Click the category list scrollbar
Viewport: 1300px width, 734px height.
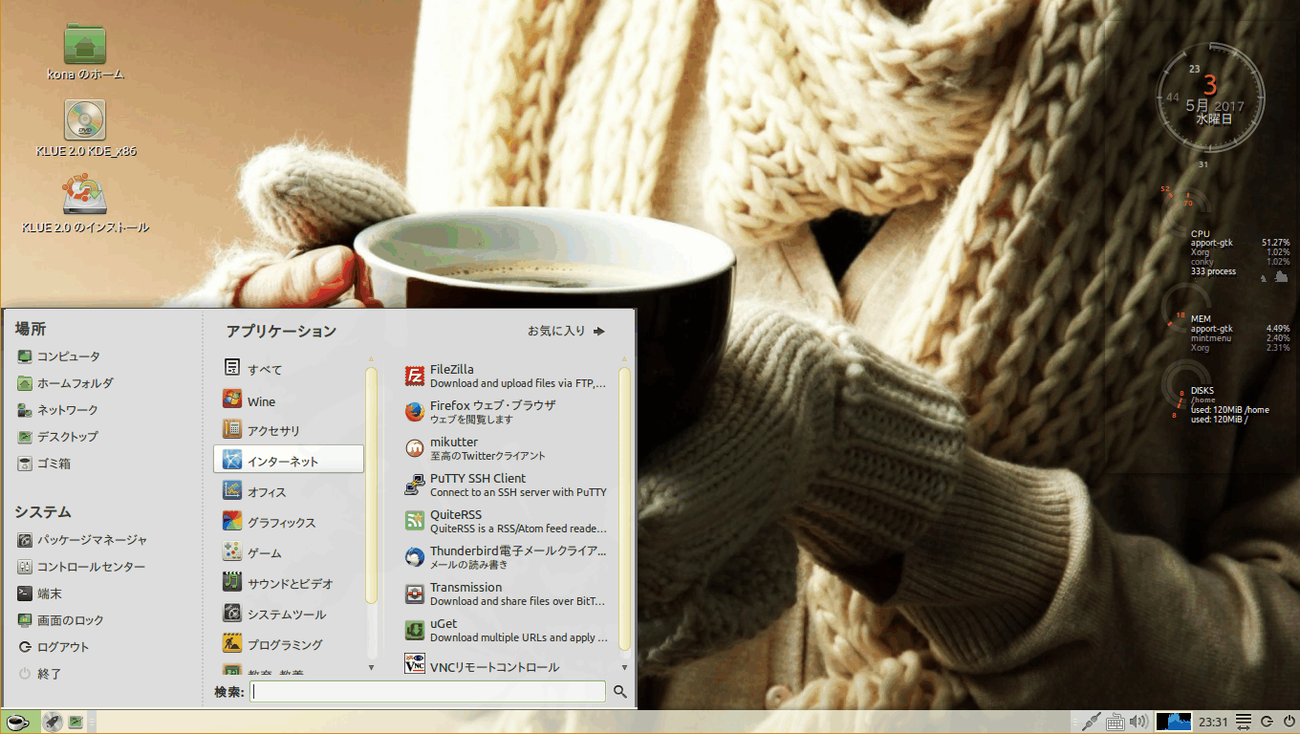click(x=371, y=486)
